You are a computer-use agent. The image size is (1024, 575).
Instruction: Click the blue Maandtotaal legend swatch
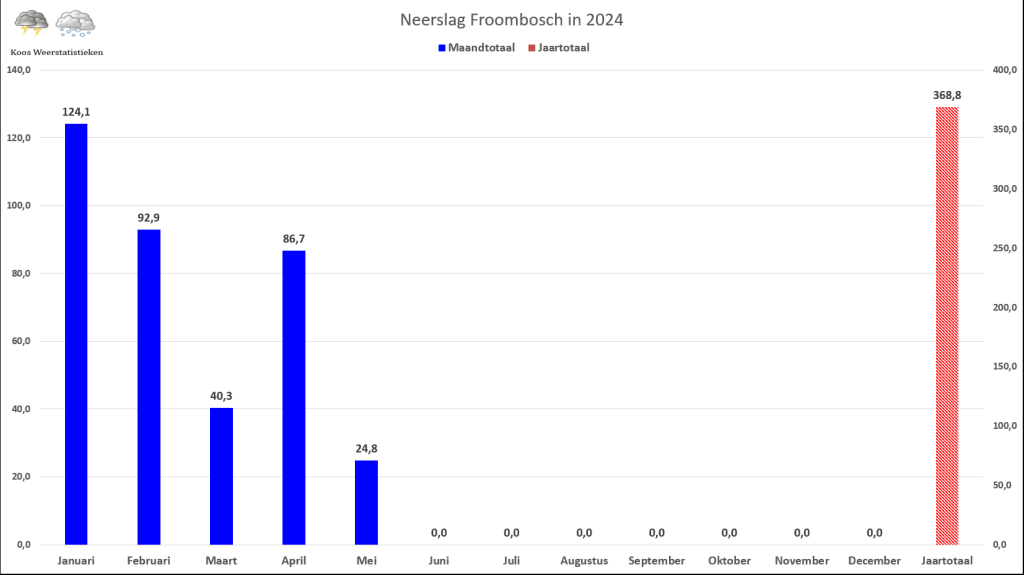click(x=441, y=48)
